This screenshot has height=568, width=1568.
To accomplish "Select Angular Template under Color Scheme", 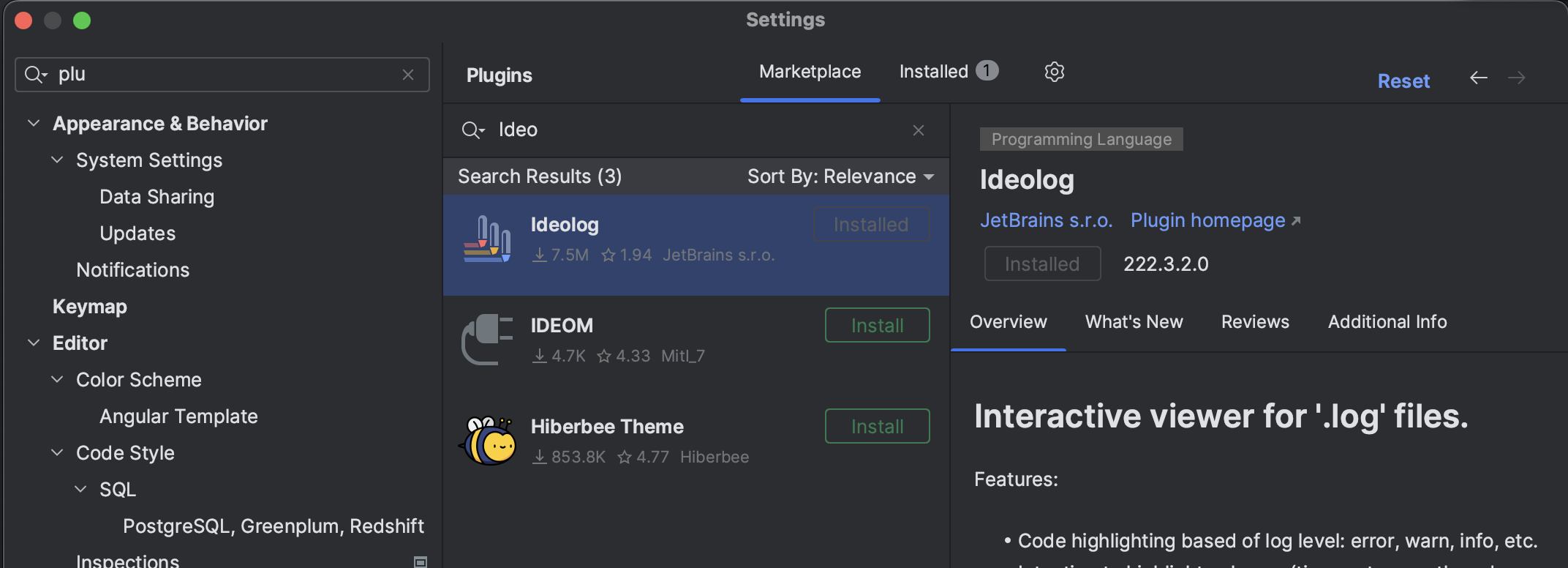I will pyautogui.click(x=178, y=416).
